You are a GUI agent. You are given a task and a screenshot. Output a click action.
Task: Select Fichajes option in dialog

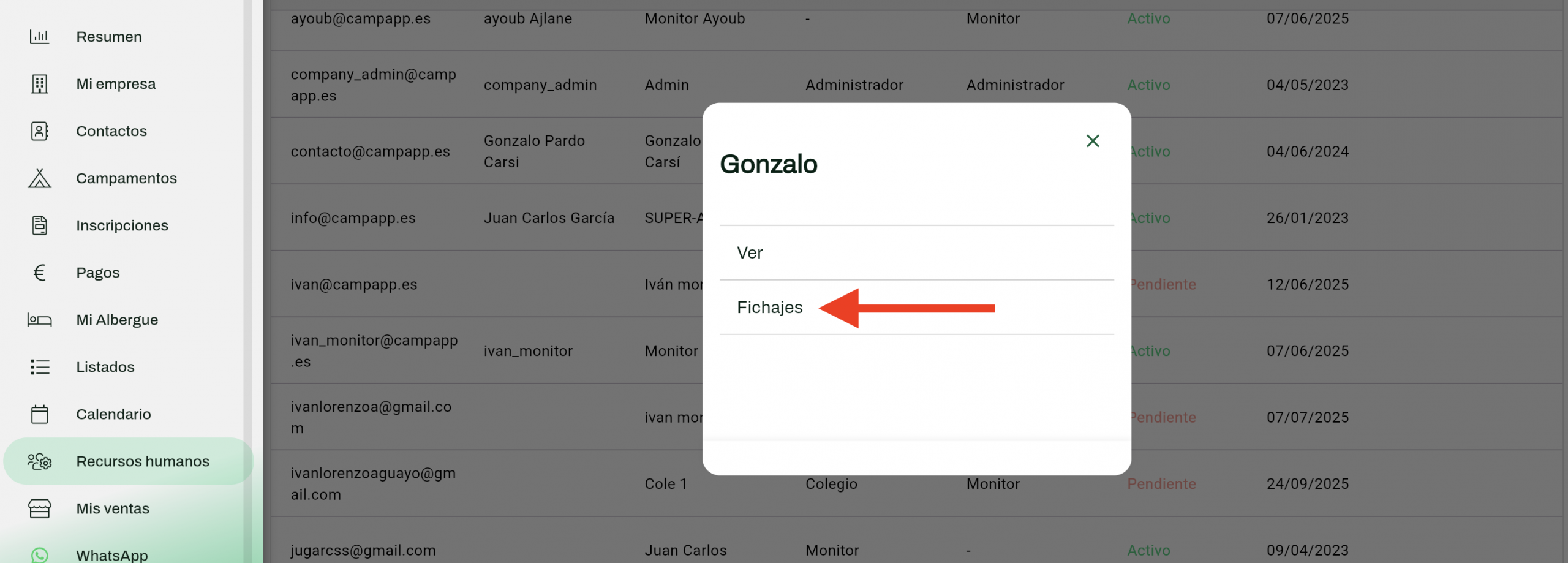pos(769,308)
